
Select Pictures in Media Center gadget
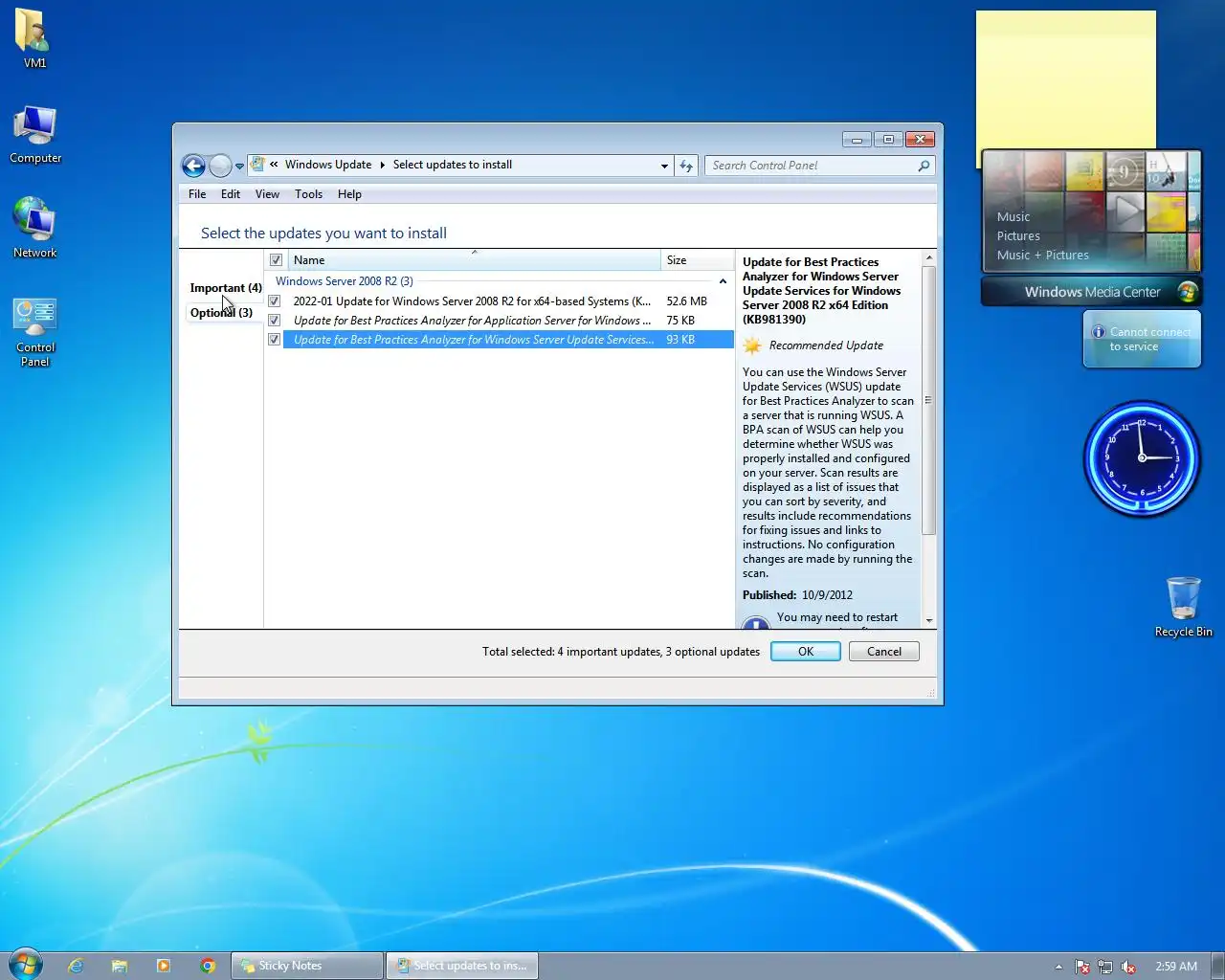tap(1018, 236)
